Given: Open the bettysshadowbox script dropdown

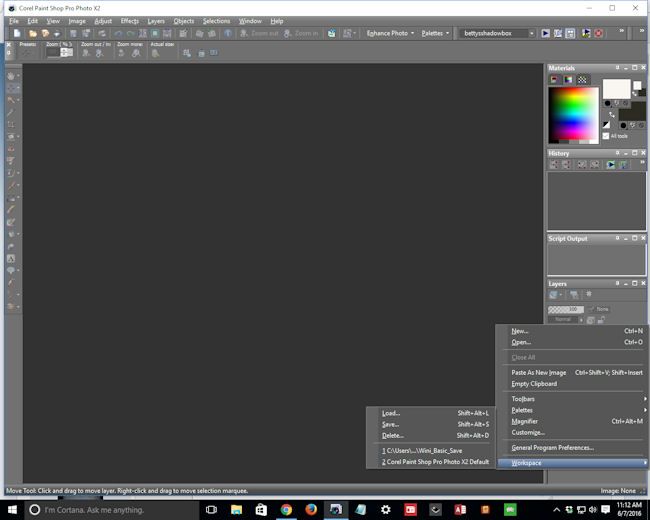Looking at the screenshot, I should coord(531,33).
